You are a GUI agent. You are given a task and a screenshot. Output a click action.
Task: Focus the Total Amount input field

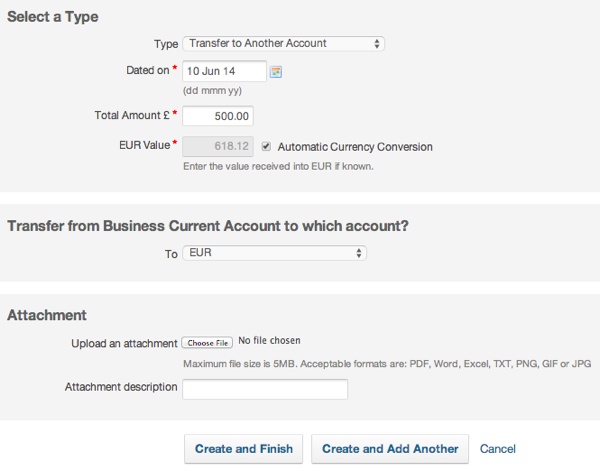(x=219, y=116)
